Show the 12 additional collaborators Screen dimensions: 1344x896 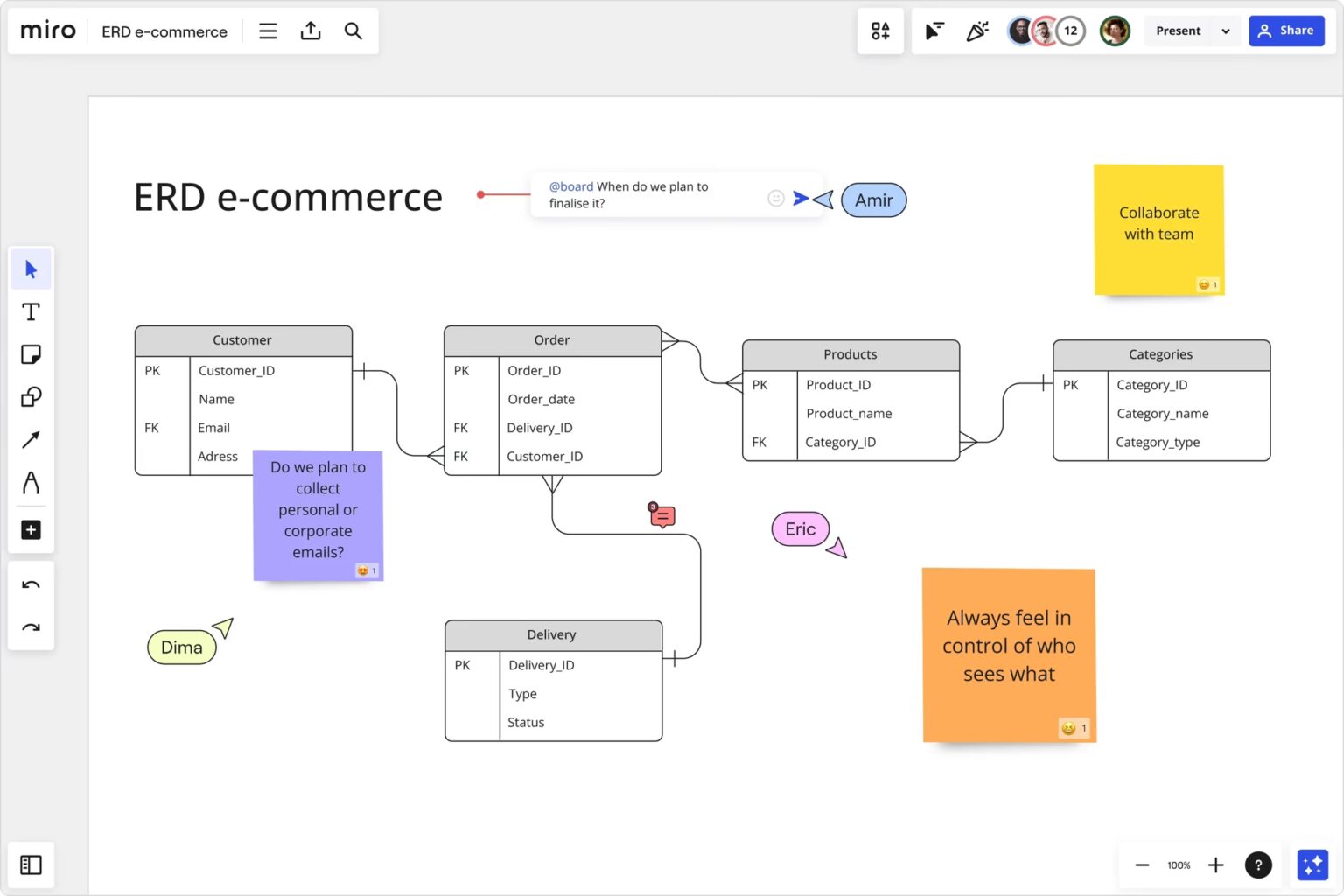(x=1071, y=31)
